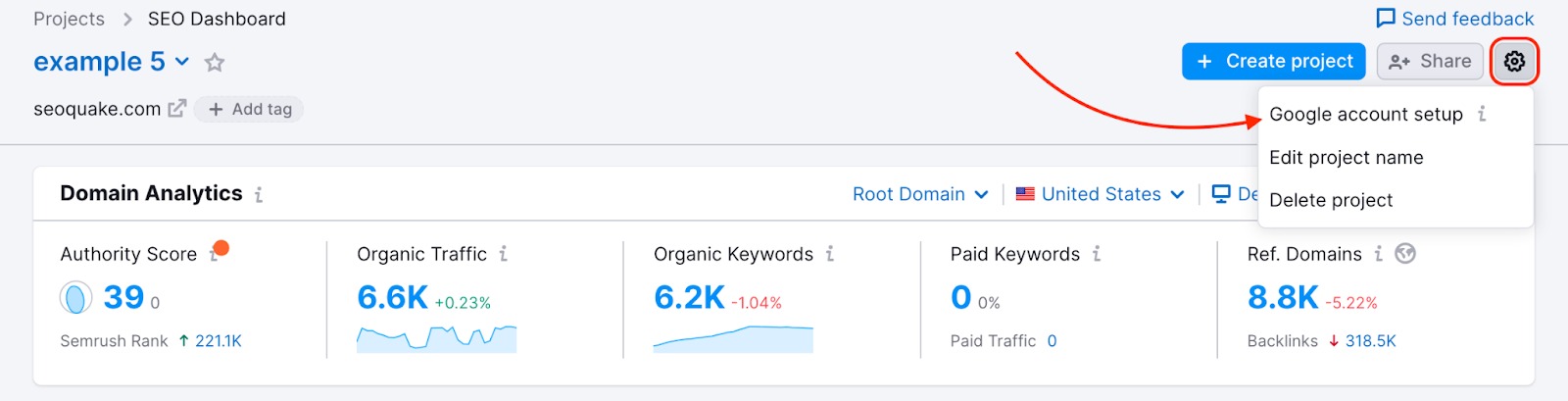Choose Edit project name

(x=1347, y=157)
